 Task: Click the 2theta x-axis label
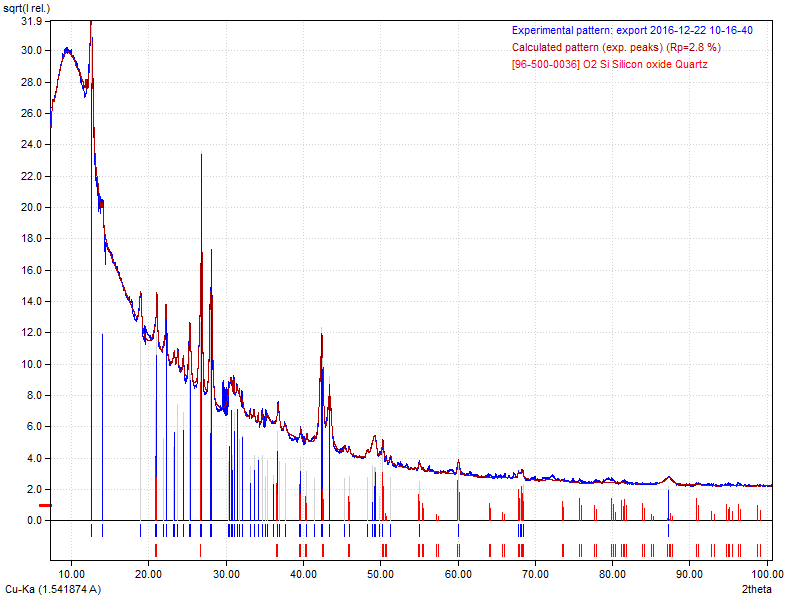coord(756,589)
